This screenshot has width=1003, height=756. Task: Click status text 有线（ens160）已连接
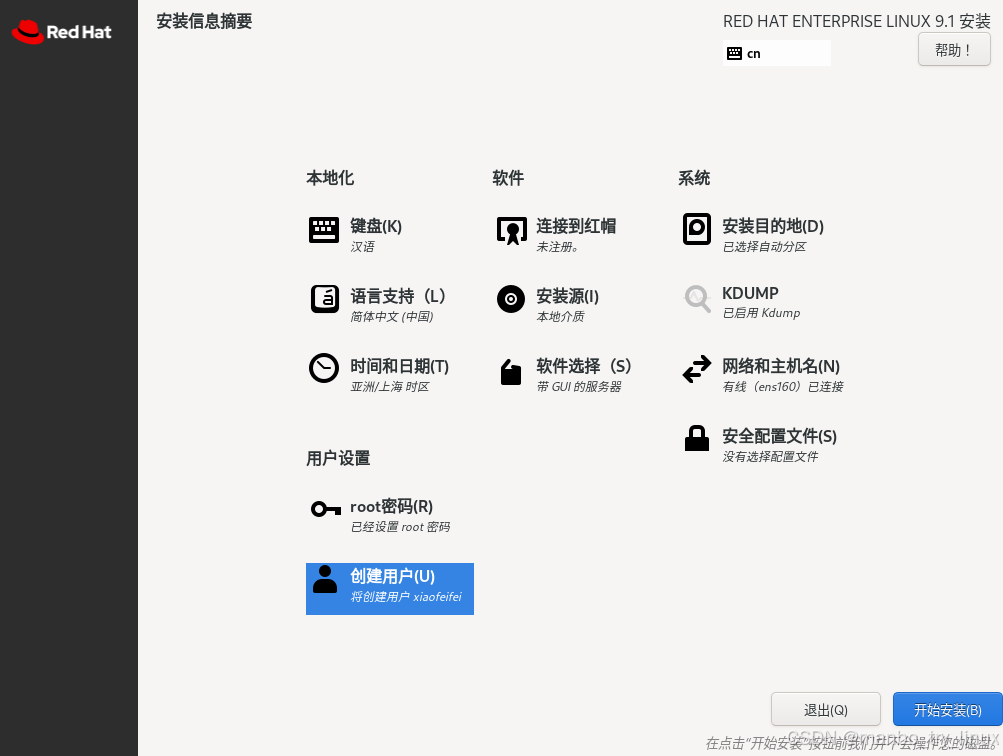[x=783, y=387]
